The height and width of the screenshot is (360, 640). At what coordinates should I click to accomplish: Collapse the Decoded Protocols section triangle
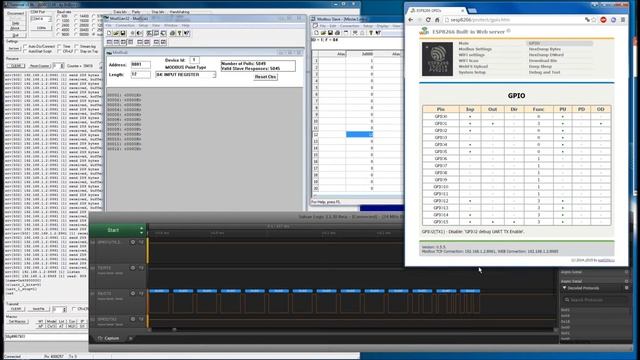point(564,288)
